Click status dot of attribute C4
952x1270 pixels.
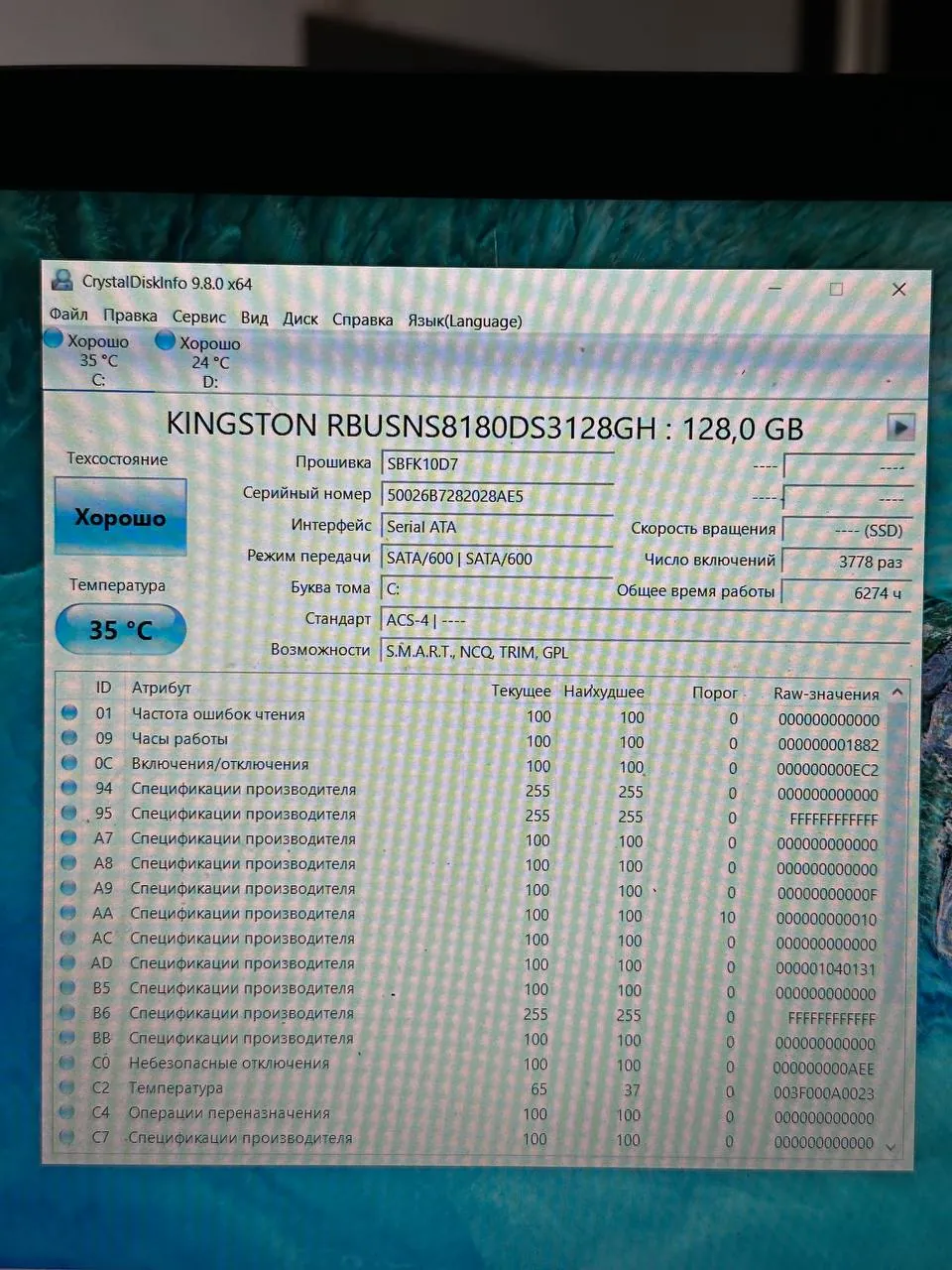66,1112
